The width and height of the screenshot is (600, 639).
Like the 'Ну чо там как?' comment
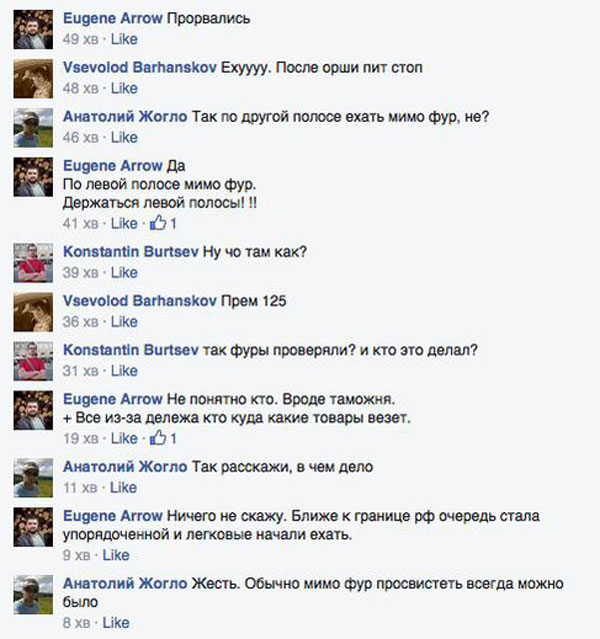[x=124, y=272]
